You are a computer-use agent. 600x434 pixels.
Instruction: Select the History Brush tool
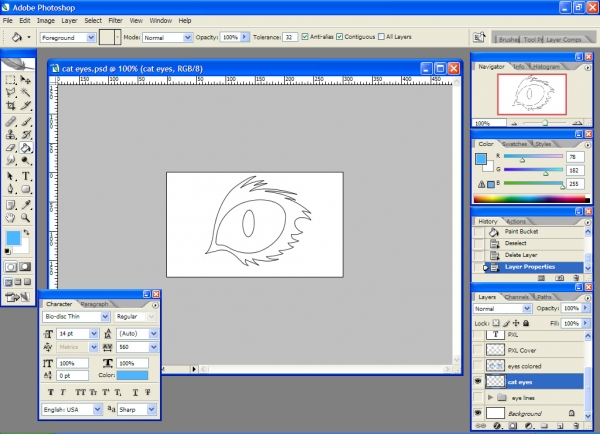[x=25, y=134]
